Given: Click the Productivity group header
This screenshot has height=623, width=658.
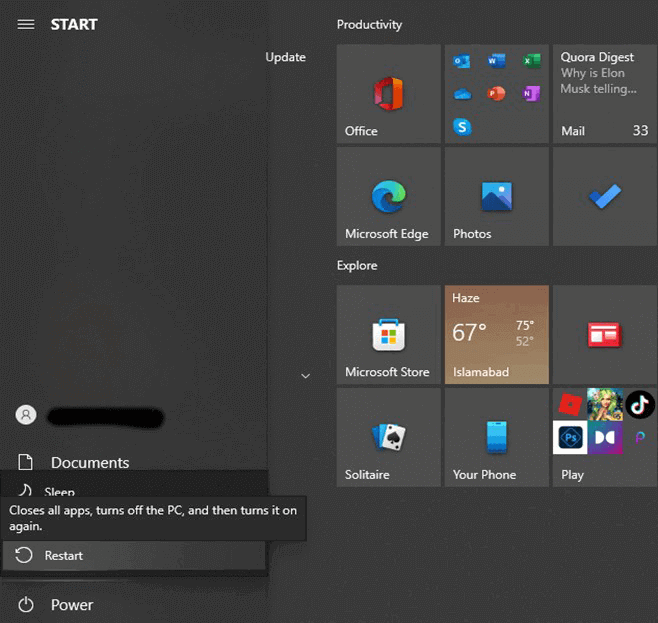Looking at the screenshot, I should click(x=369, y=24).
